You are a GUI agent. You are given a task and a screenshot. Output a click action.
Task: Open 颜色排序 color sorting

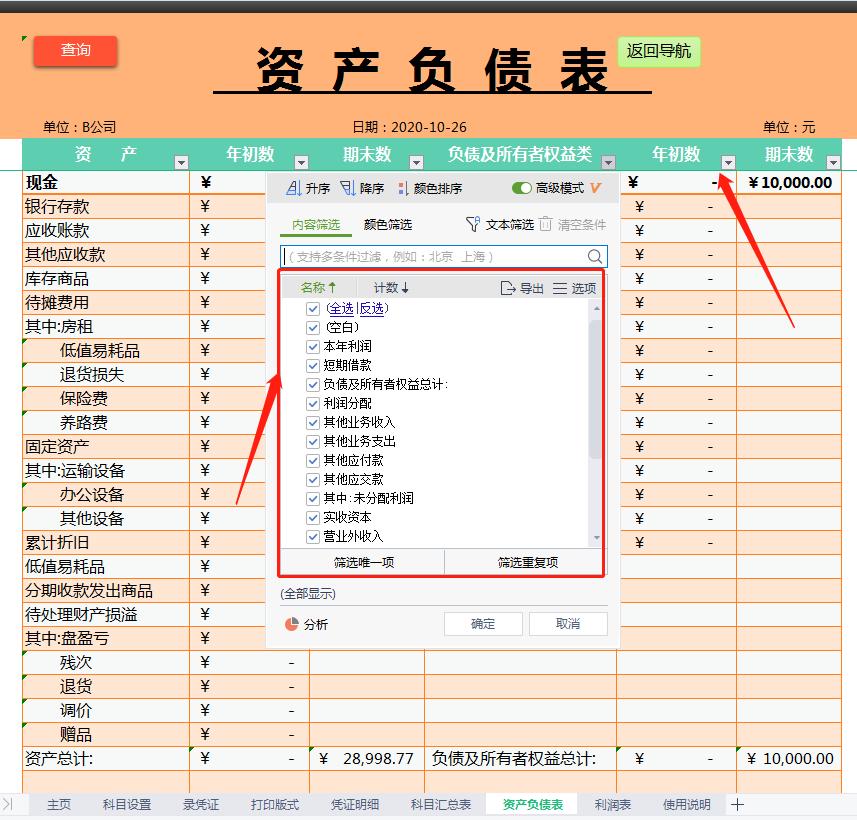pos(401,186)
